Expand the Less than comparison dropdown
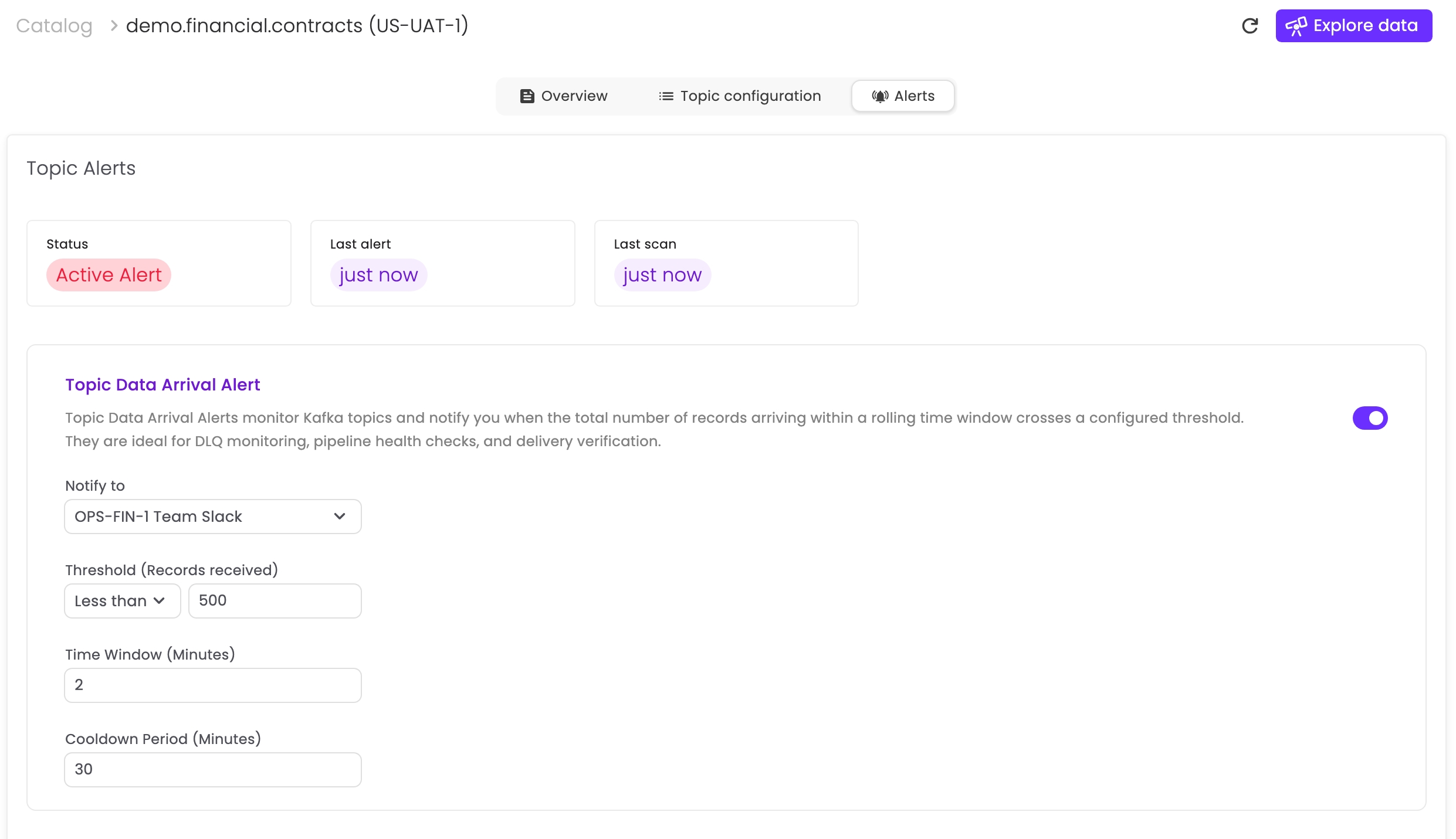The height and width of the screenshot is (839, 1456). click(122, 601)
